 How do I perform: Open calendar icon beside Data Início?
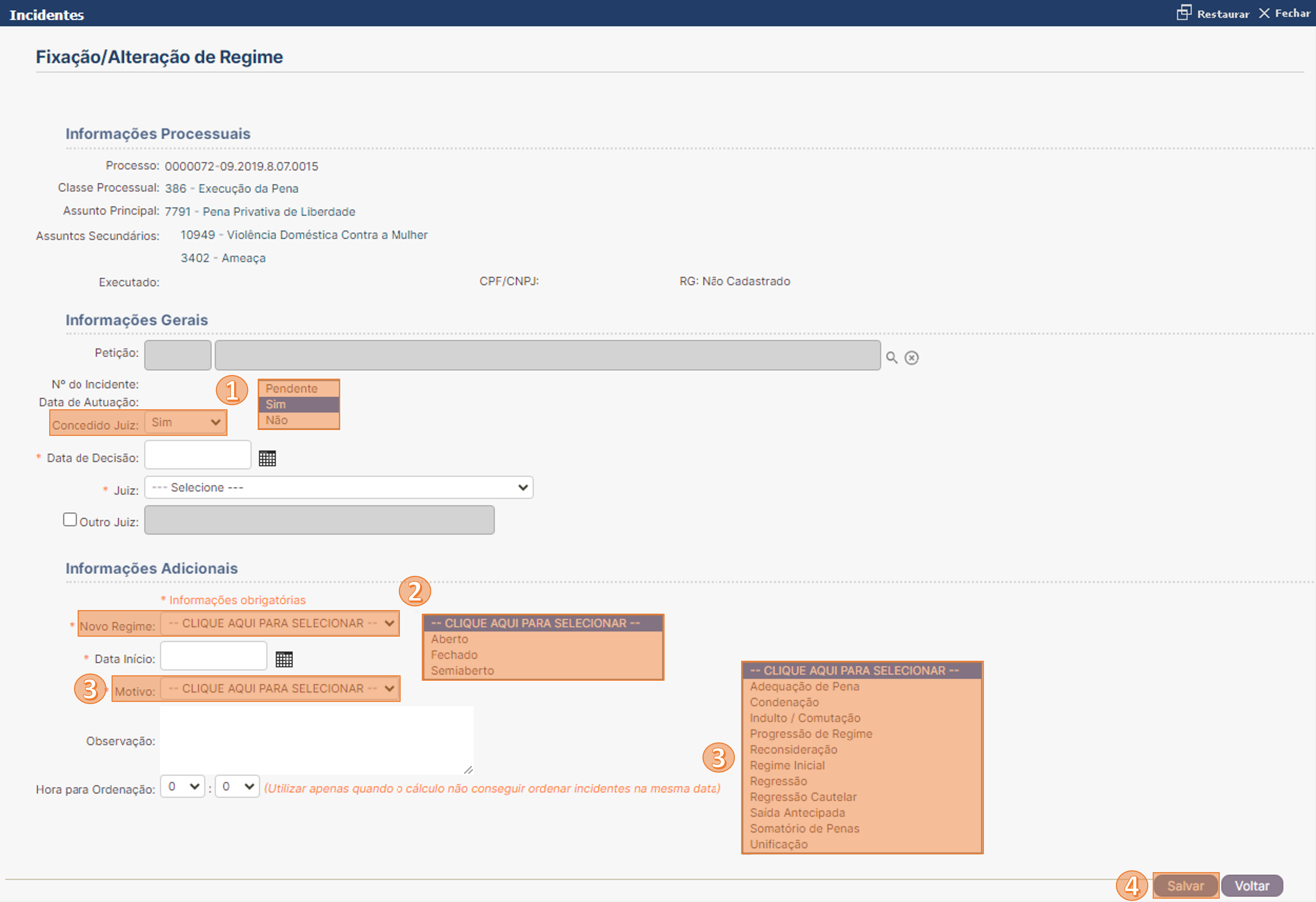coord(284,659)
